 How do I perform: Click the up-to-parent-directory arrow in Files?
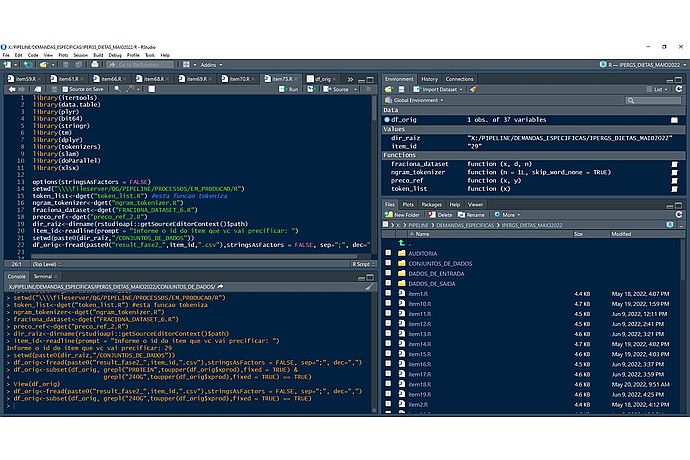coord(401,243)
